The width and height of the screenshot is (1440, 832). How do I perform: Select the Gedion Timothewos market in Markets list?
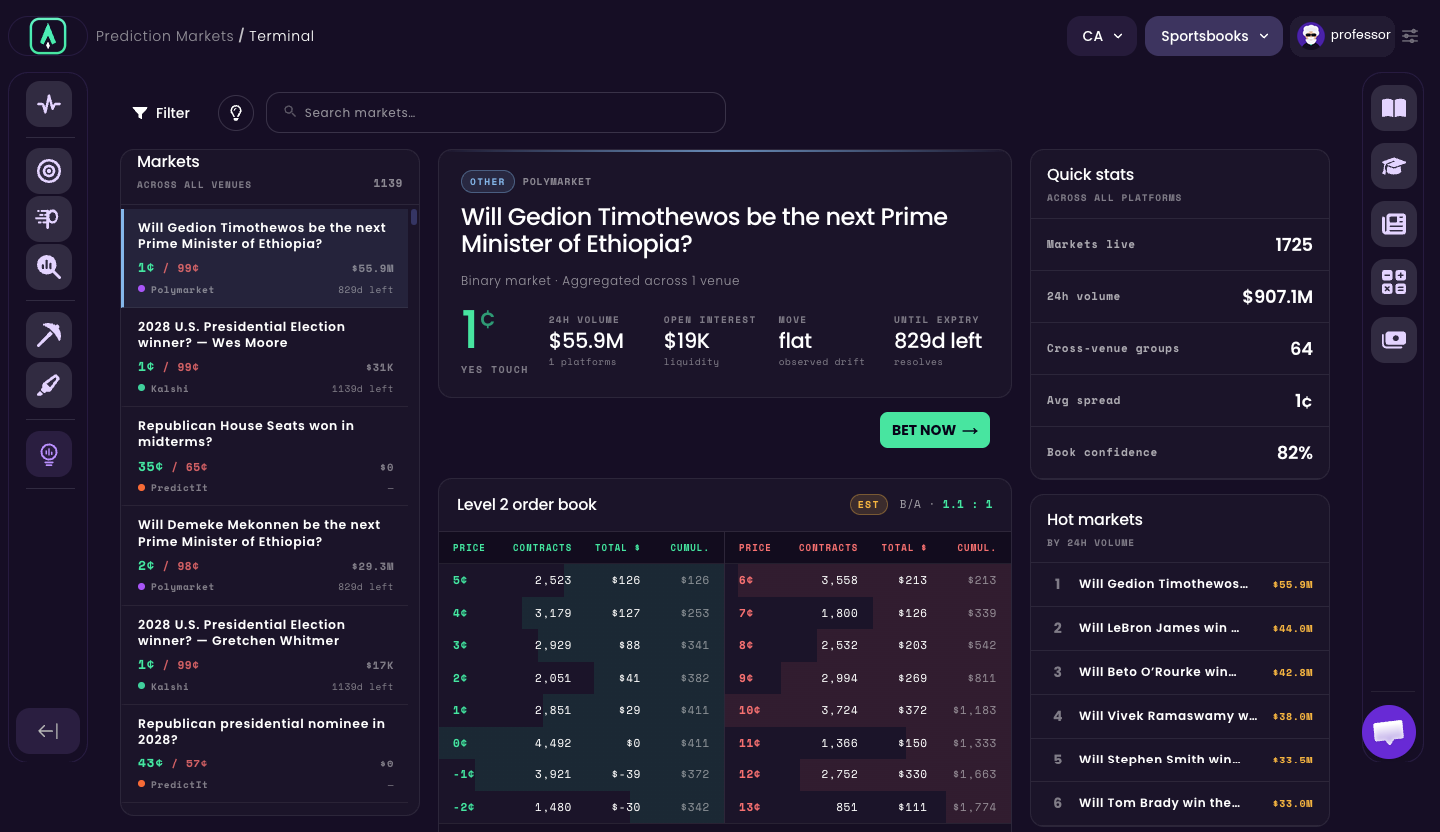click(x=265, y=258)
